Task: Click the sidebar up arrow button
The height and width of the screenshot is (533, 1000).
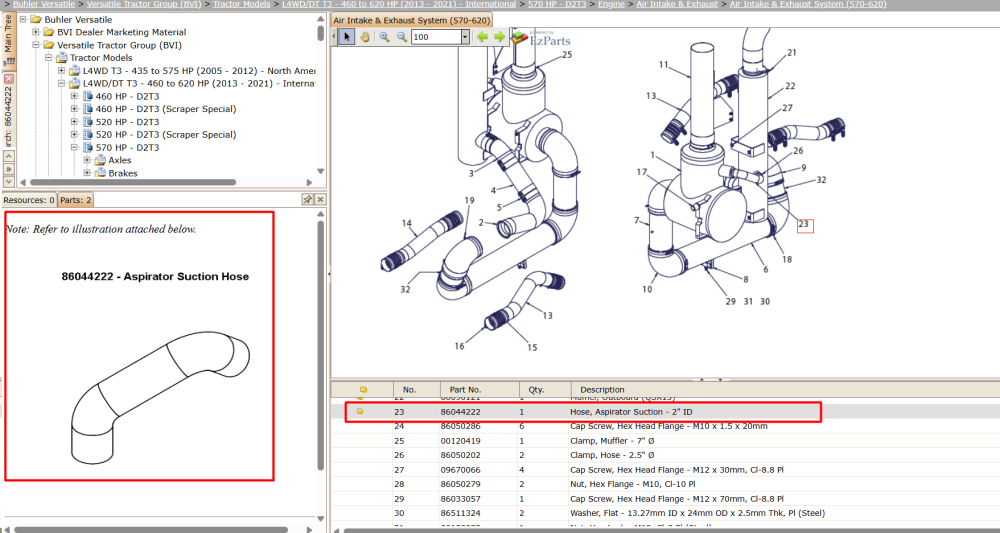Action: click(x=8, y=157)
